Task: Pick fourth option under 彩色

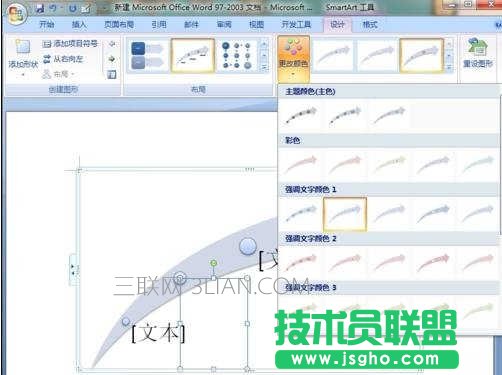Action: tap(433, 164)
